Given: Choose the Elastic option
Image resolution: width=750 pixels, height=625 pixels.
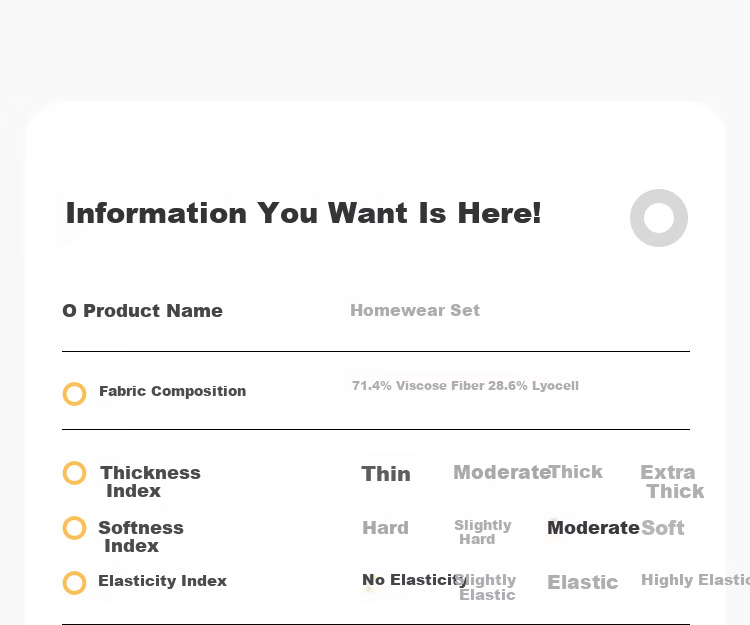Looking at the screenshot, I should pos(583,582).
